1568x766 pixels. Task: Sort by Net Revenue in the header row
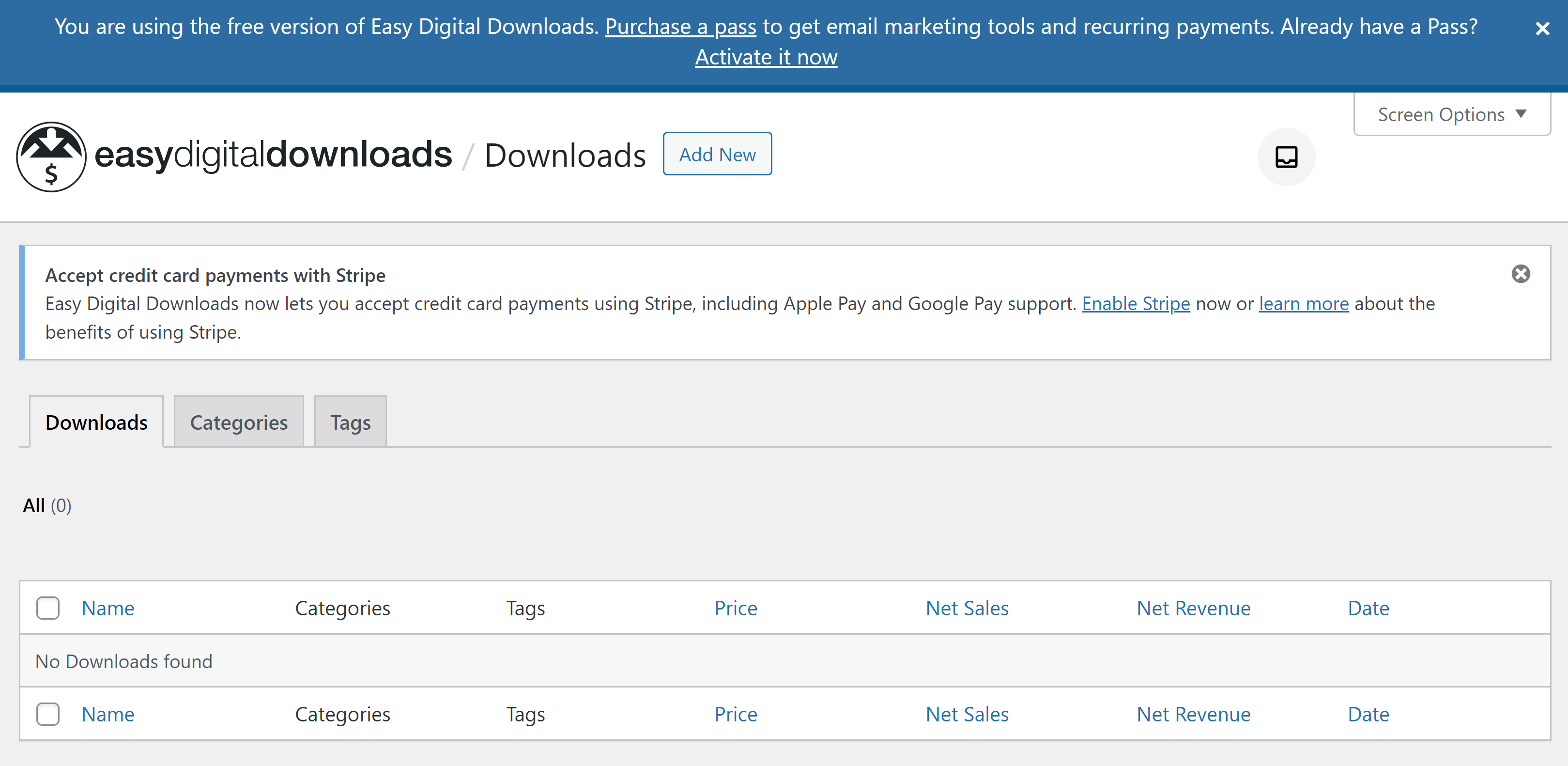[x=1194, y=608]
